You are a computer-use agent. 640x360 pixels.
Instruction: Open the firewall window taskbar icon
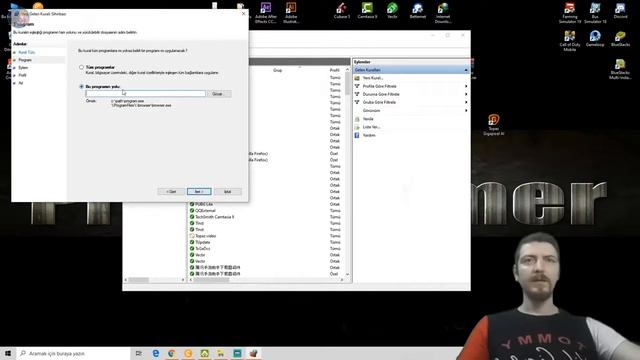click(253, 353)
